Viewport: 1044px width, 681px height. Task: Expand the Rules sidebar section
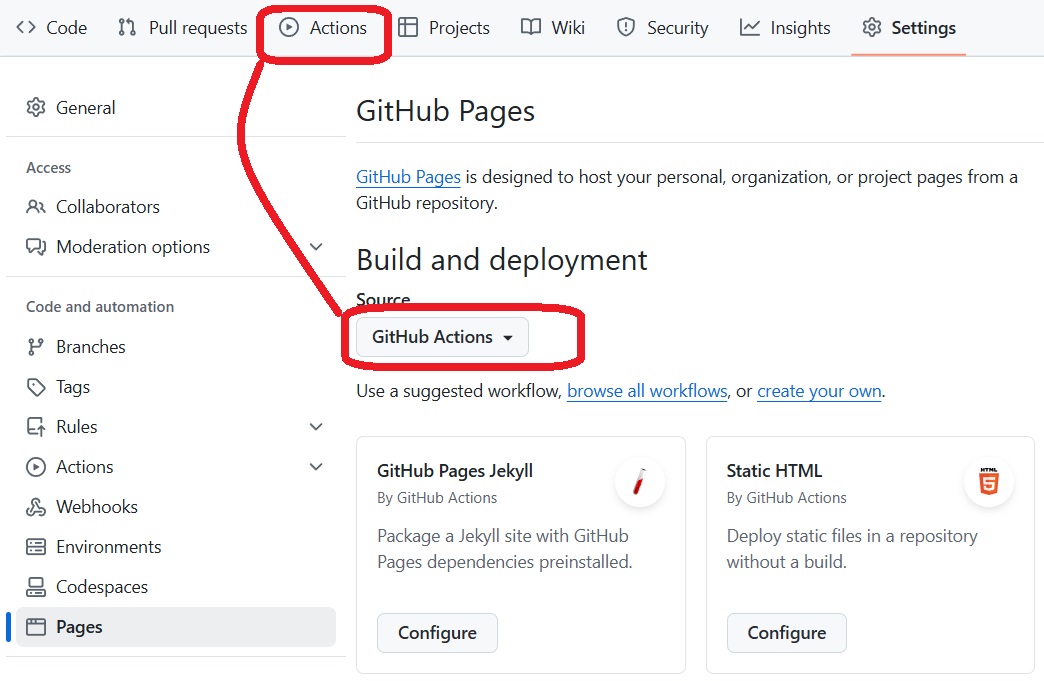316,427
